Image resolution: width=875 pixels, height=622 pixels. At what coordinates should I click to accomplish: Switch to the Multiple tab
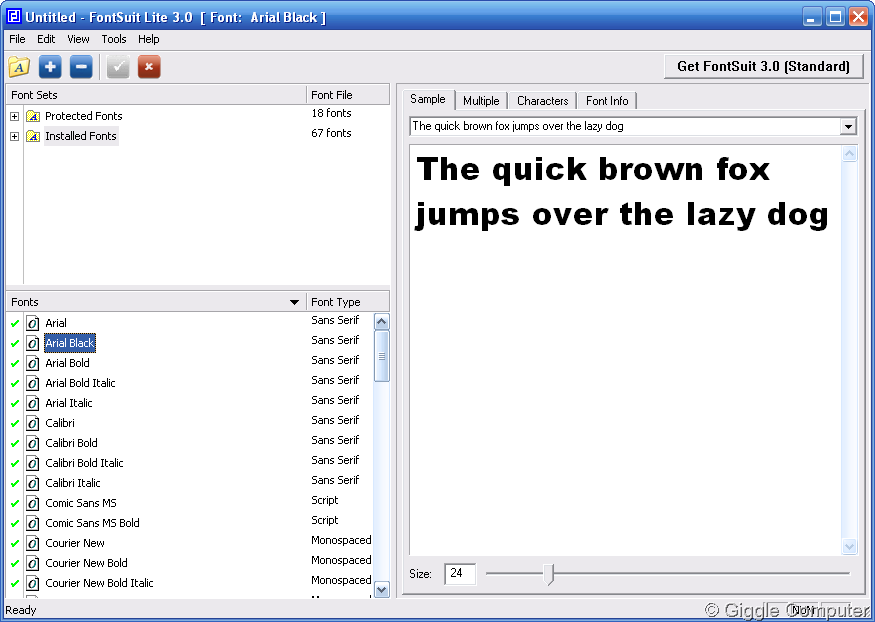(x=481, y=101)
